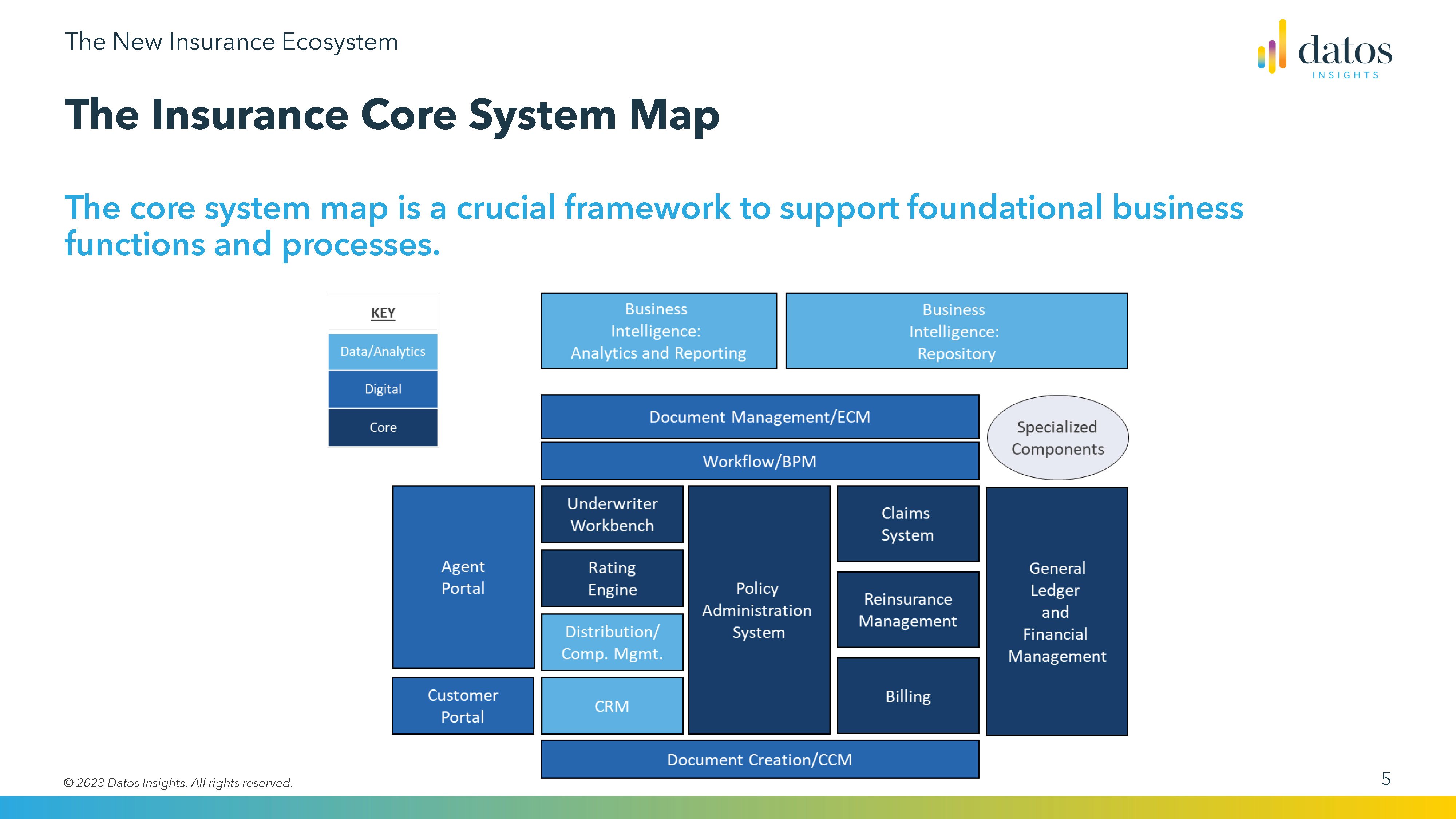The image size is (1456, 819).
Task: Select the Distribution/Comp. Mgmt. box
Action: coord(612,643)
